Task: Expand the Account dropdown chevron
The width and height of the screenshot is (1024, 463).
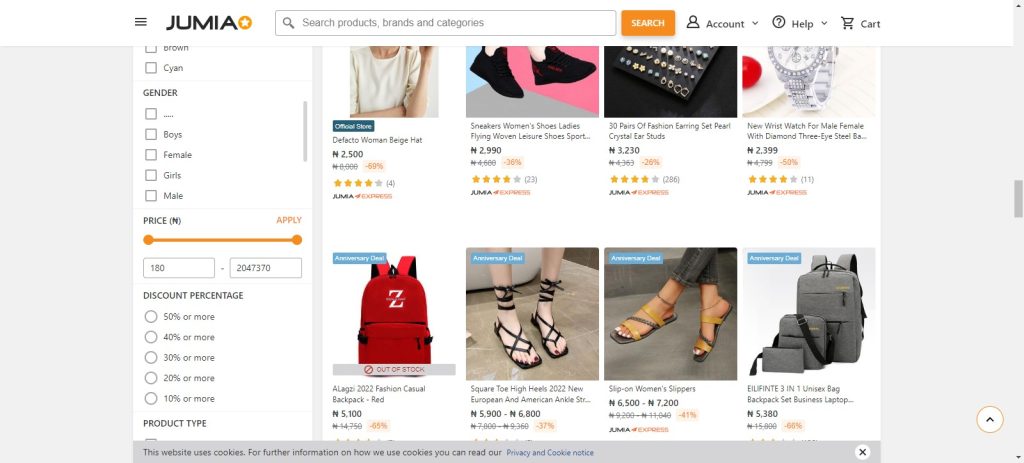Action: [x=755, y=23]
